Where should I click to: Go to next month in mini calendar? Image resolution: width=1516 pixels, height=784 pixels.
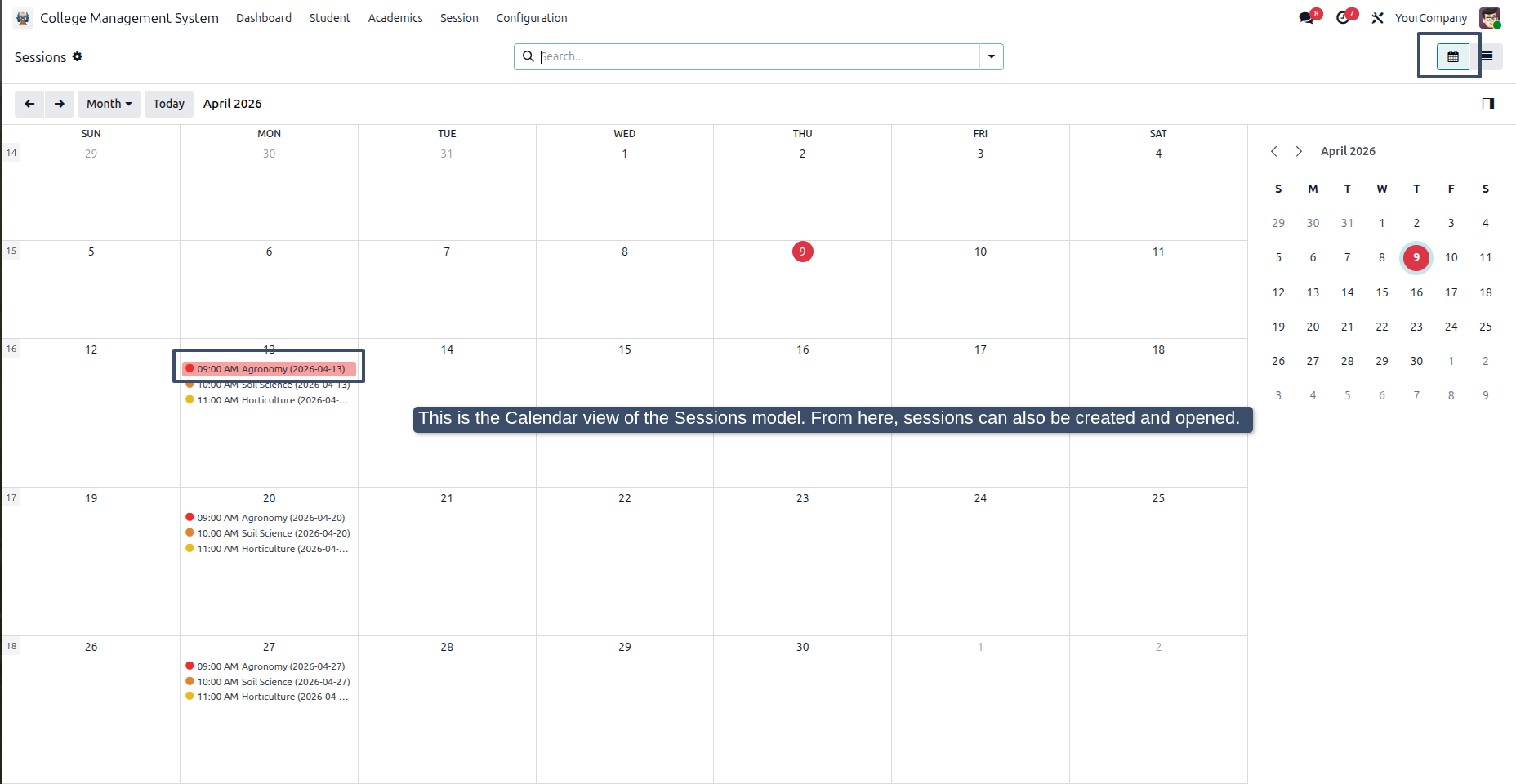click(1299, 151)
